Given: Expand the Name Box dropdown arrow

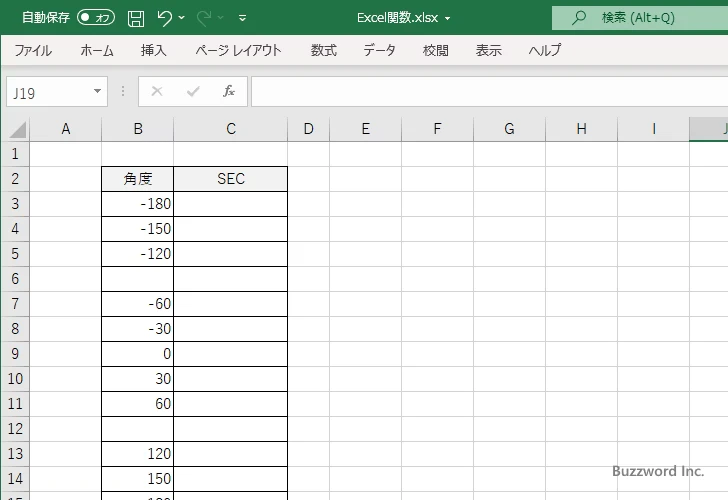Looking at the screenshot, I should [x=98, y=91].
